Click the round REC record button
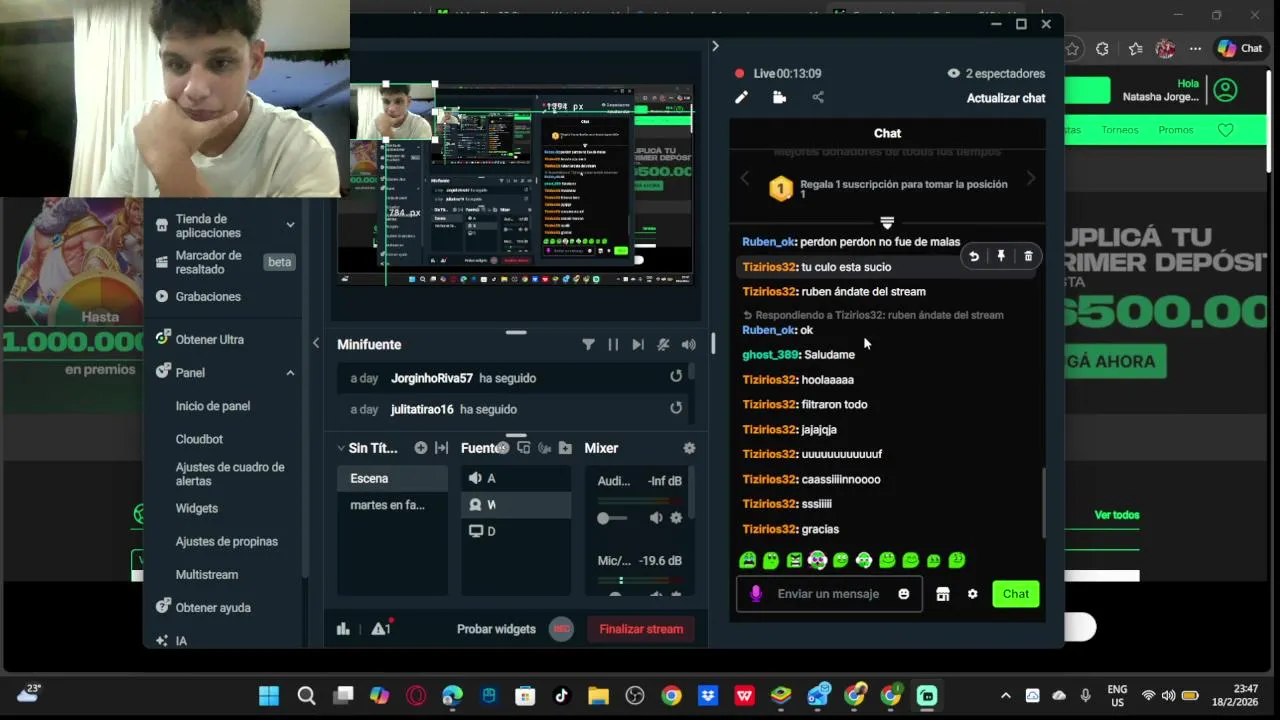The width and height of the screenshot is (1280, 720). tap(562, 629)
